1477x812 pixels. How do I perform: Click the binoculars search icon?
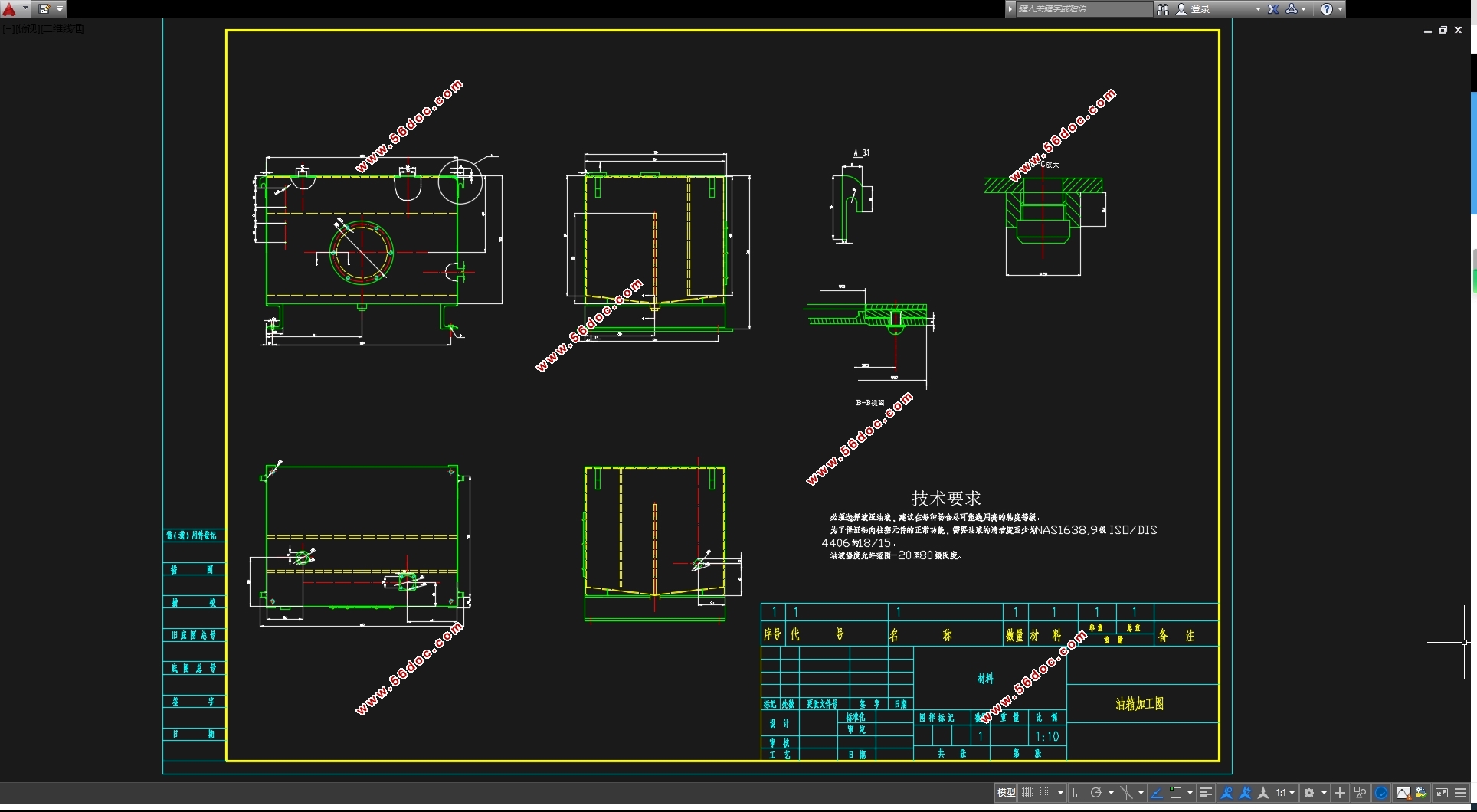click(x=1163, y=9)
